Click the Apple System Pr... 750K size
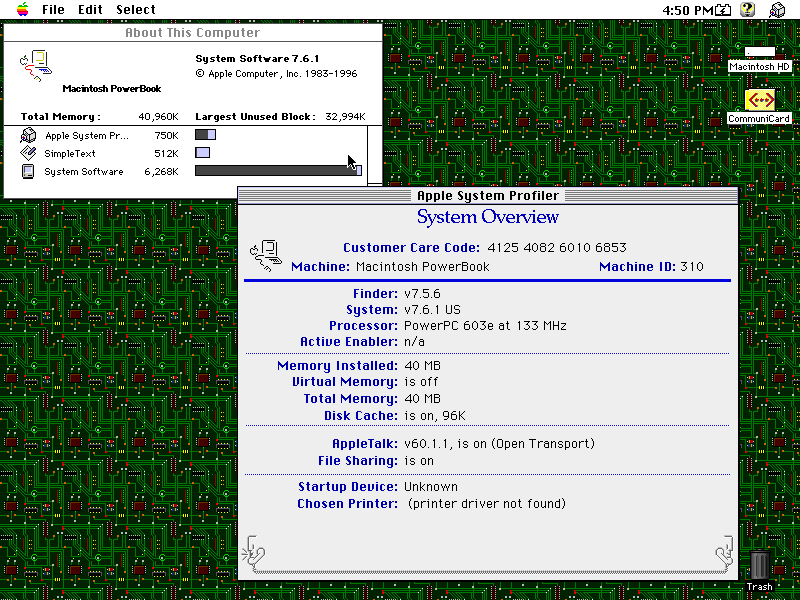Image resolution: width=800 pixels, height=600 pixels. pos(166,136)
